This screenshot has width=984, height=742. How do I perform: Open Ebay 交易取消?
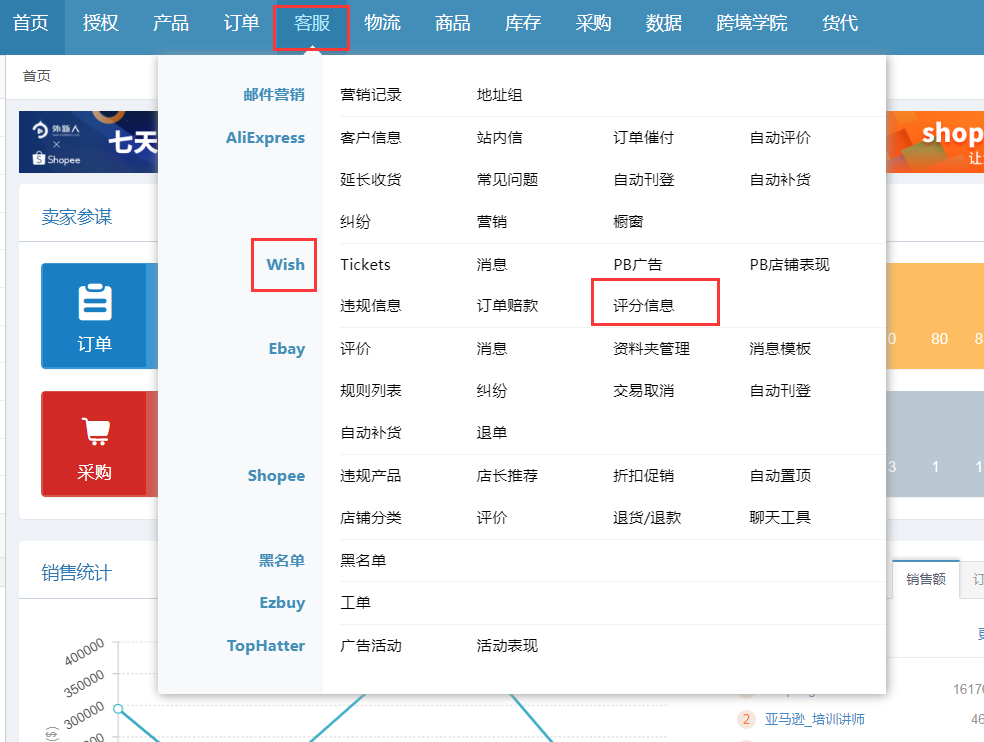coord(643,390)
